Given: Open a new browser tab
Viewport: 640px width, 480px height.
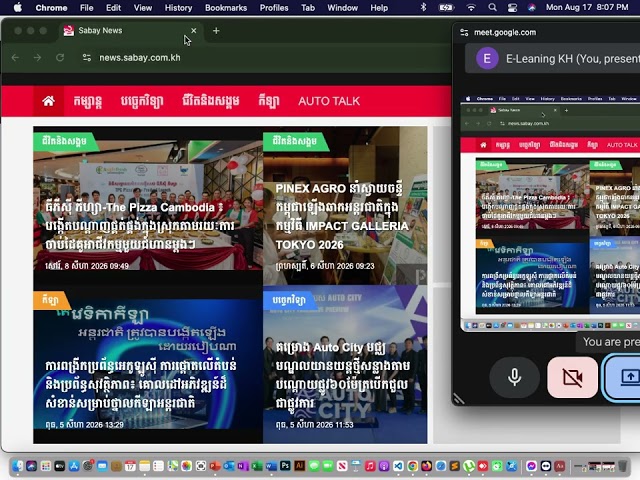Looking at the screenshot, I should [x=216, y=31].
